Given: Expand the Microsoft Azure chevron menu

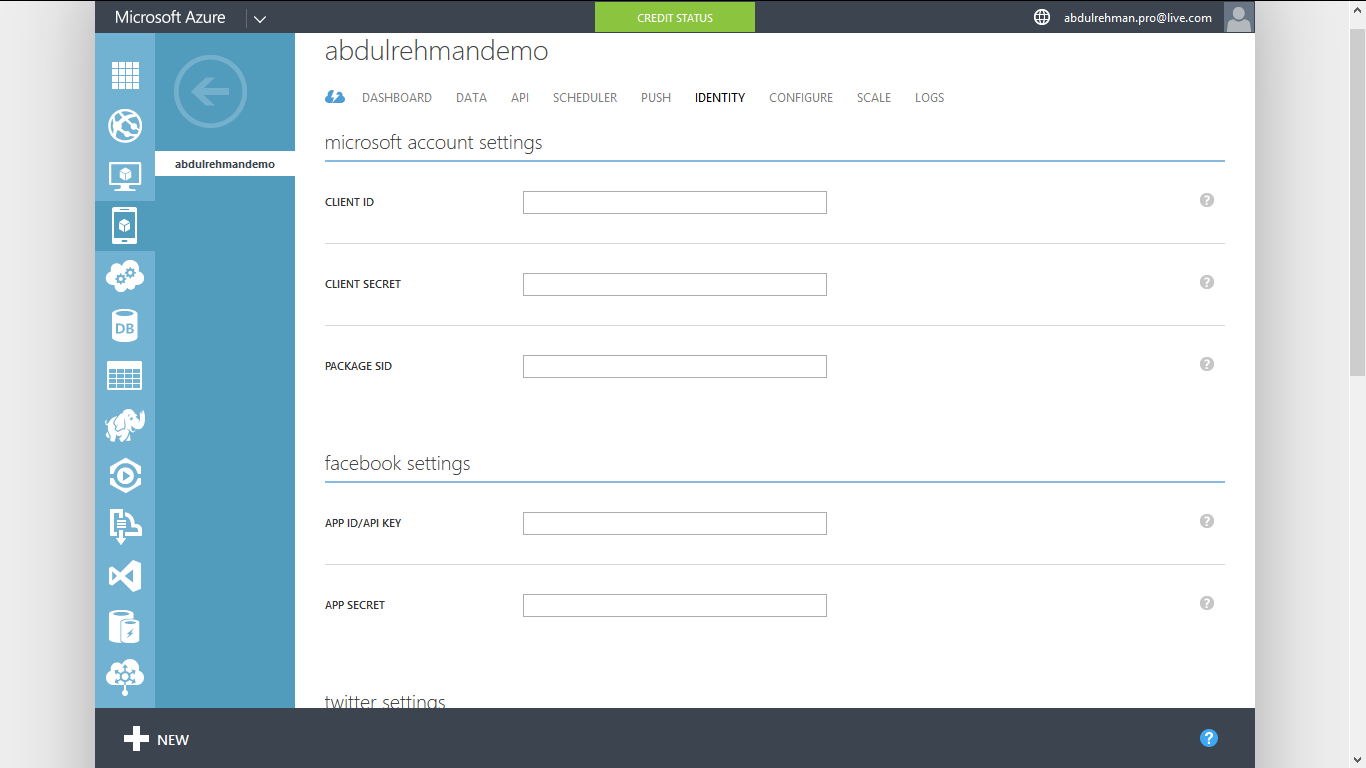Looking at the screenshot, I should point(260,18).
